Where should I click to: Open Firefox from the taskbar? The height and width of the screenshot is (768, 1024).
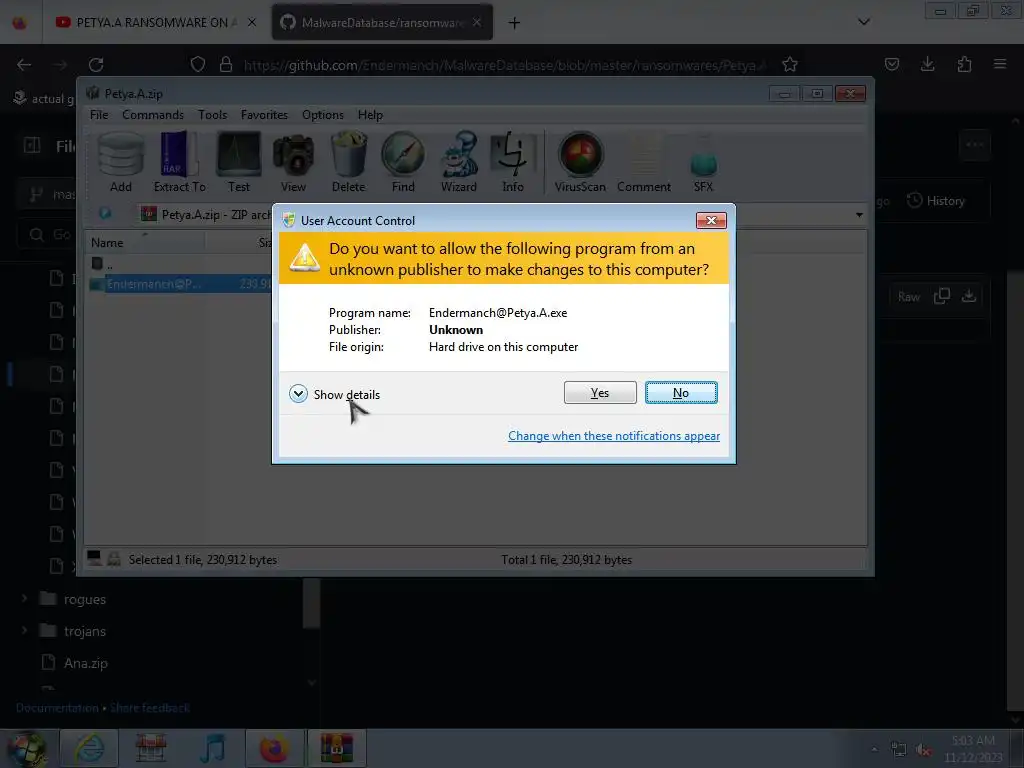click(274, 748)
